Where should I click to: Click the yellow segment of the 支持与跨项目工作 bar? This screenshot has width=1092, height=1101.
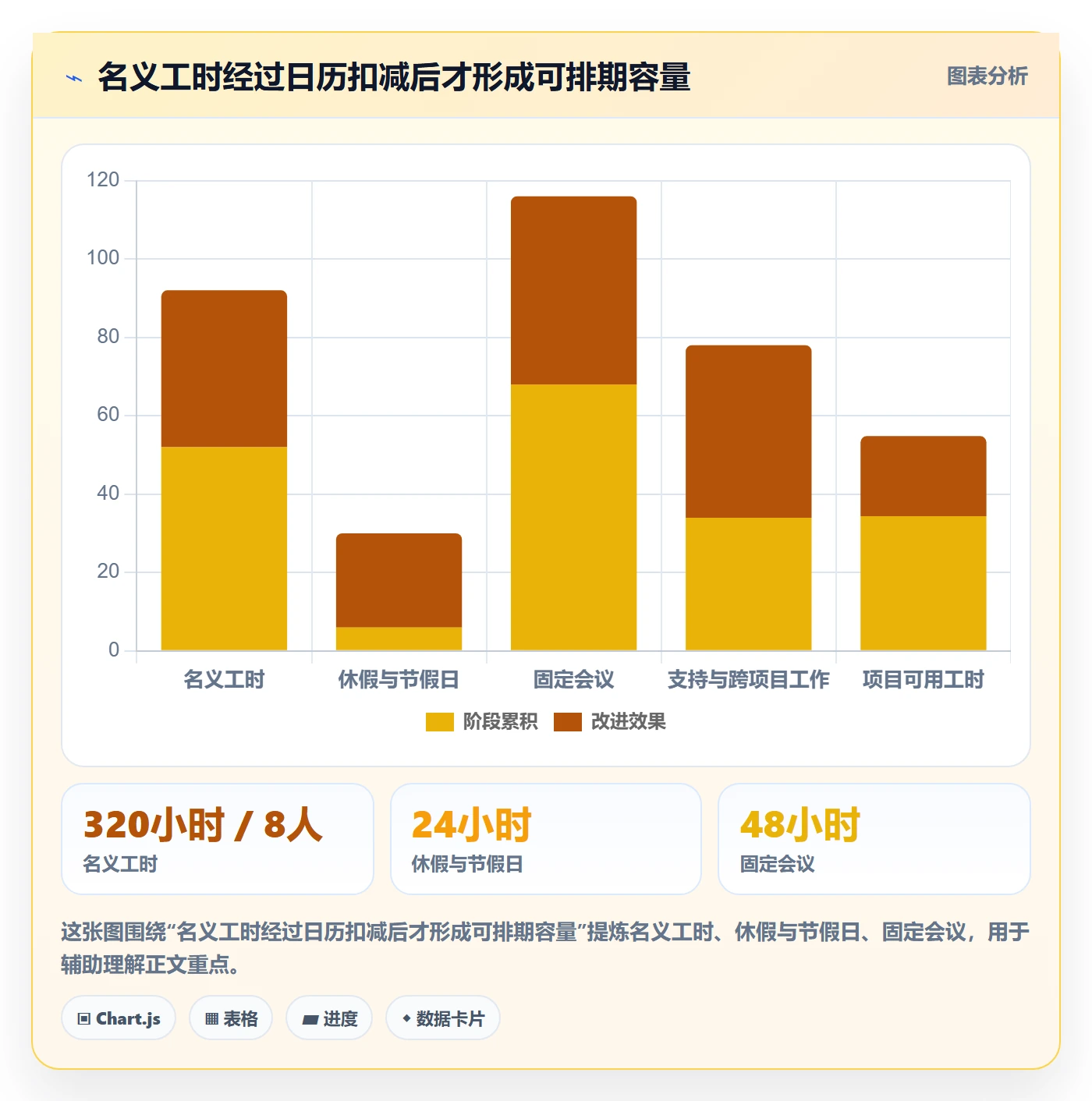(748, 584)
